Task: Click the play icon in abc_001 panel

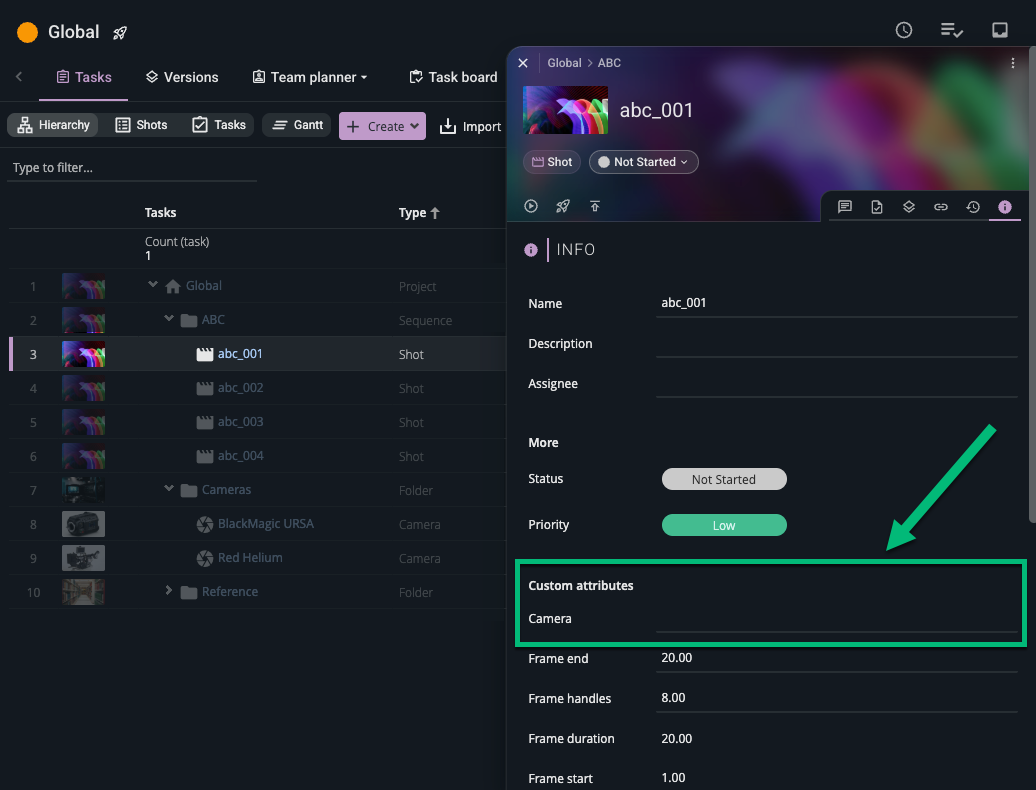Action: tap(531, 206)
